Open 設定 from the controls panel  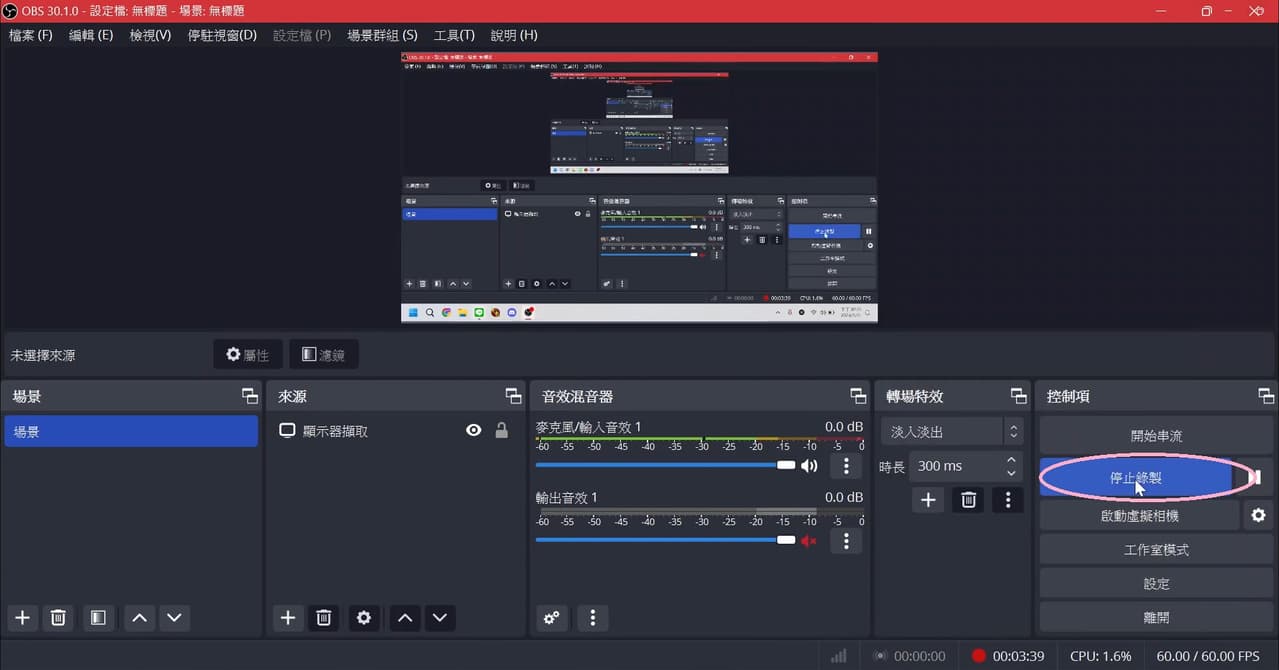click(1156, 584)
